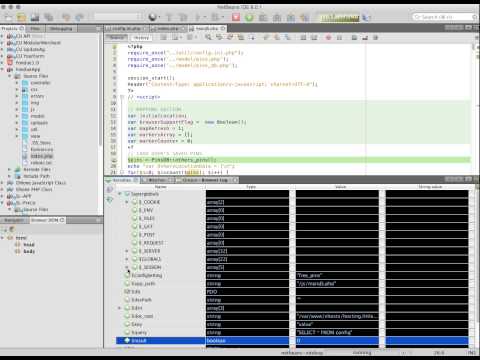Click the green Continue debugger button
This screenshot has width=480, height=360.
pos(249,17)
